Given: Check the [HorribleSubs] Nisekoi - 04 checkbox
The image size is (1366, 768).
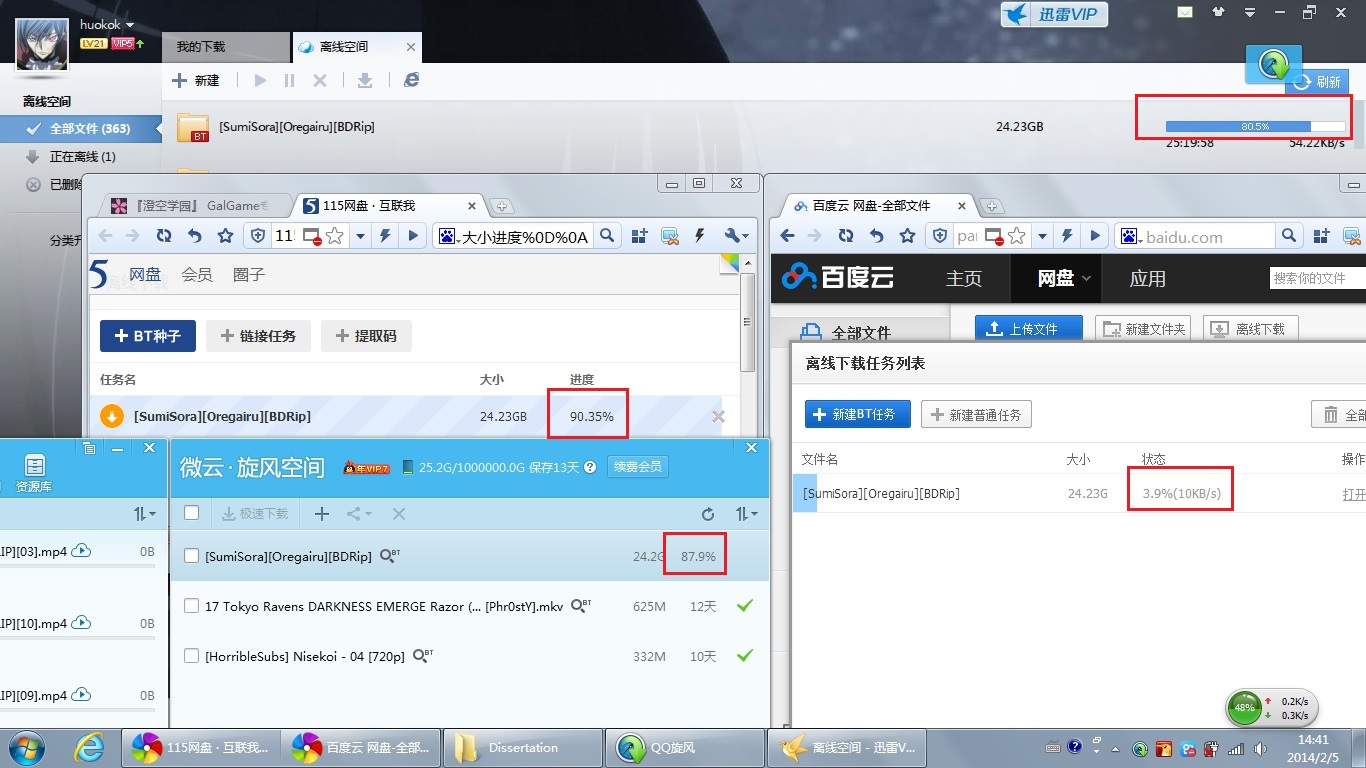Looking at the screenshot, I should point(192,656).
